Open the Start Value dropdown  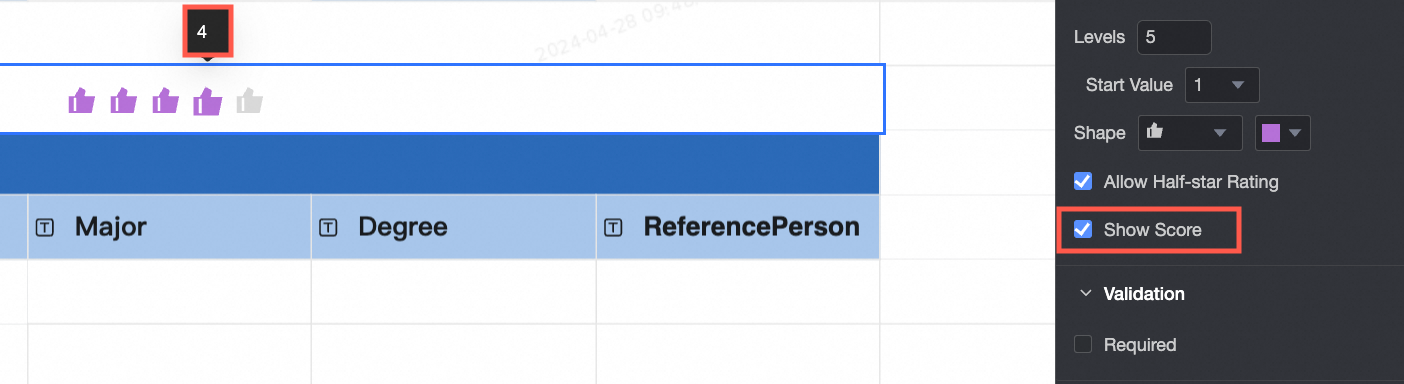click(1221, 85)
